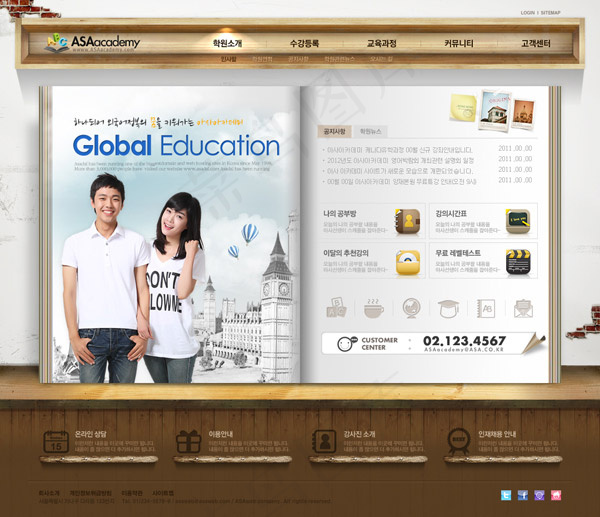Select the 공지사항 submenu item under the main menu
This screenshot has height=517, width=600.
click(x=298, y=59)
